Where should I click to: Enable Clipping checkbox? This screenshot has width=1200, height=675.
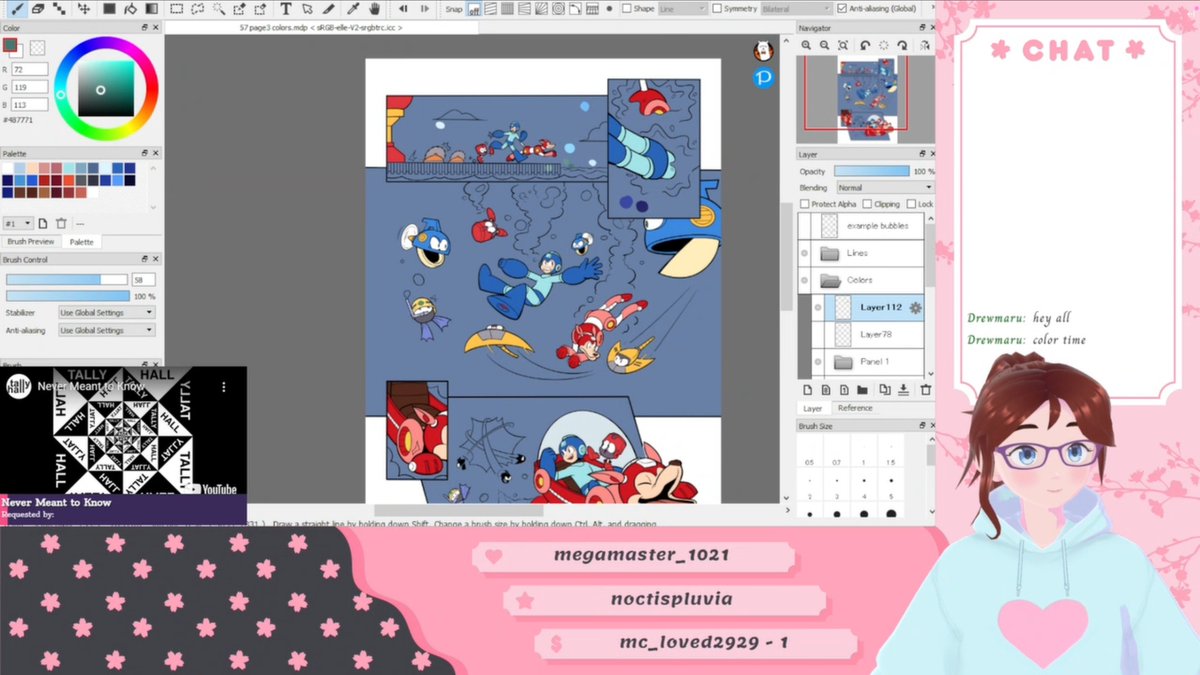(866, 204)
